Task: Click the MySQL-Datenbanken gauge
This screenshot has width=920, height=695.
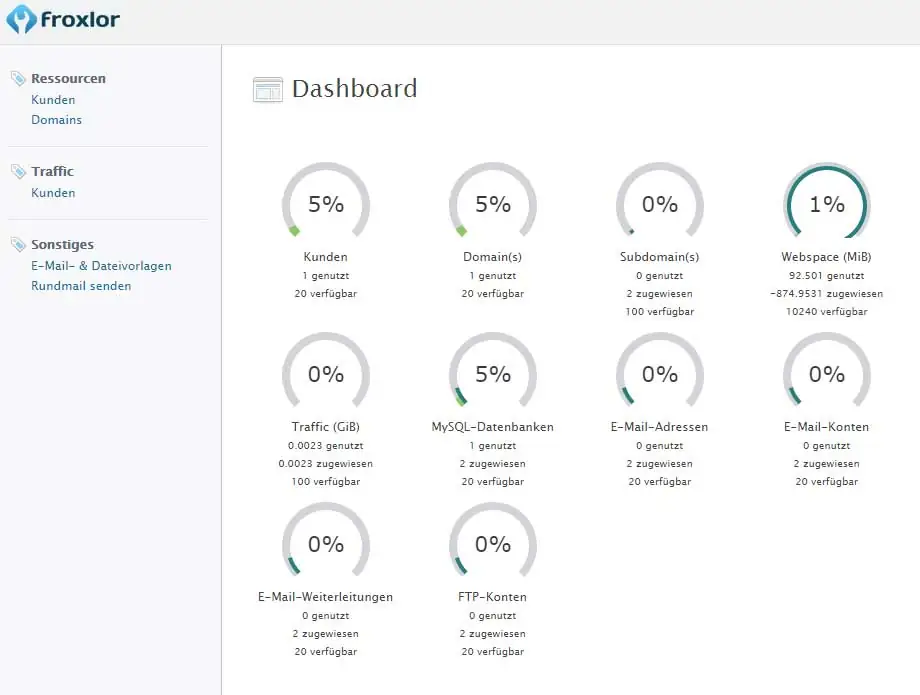Action: pos(493,375)
